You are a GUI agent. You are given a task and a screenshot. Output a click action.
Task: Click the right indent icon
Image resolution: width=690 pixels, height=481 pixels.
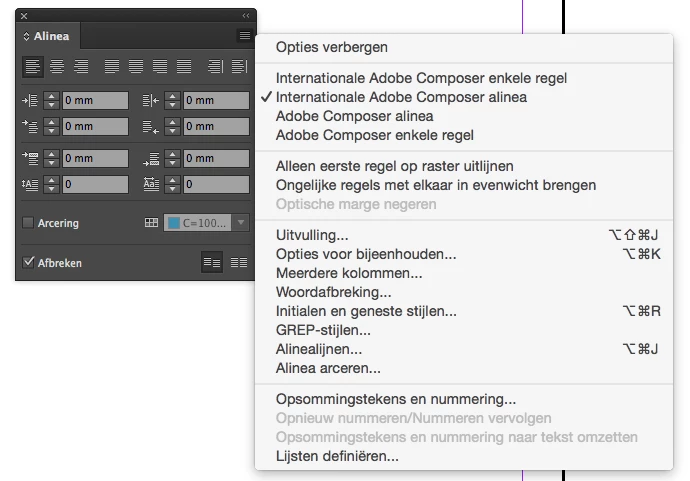150,101
